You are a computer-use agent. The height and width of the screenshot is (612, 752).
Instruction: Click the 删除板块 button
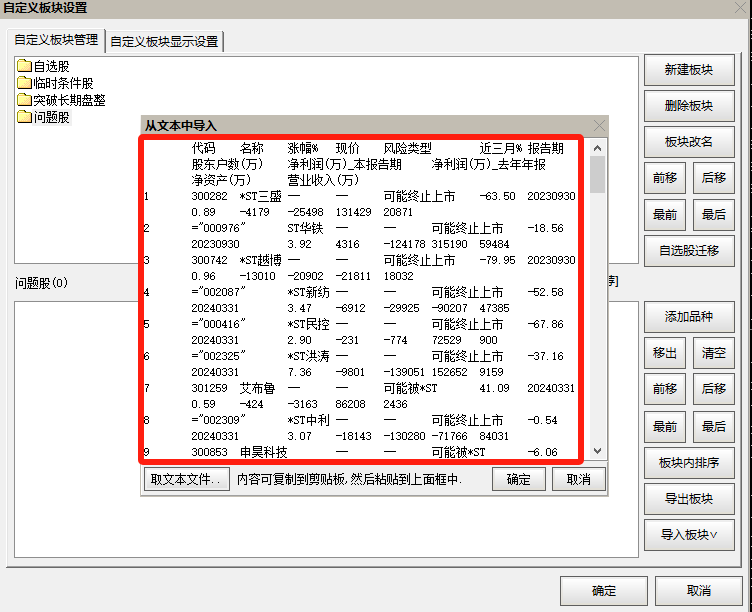pos(689,106)
